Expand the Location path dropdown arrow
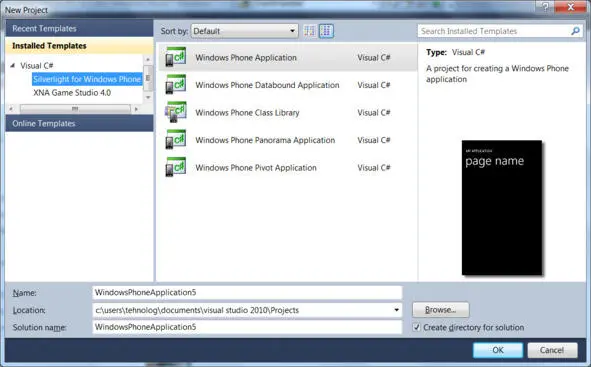The width and height of the screenshot is (591, 367). (x=397, y=310)
